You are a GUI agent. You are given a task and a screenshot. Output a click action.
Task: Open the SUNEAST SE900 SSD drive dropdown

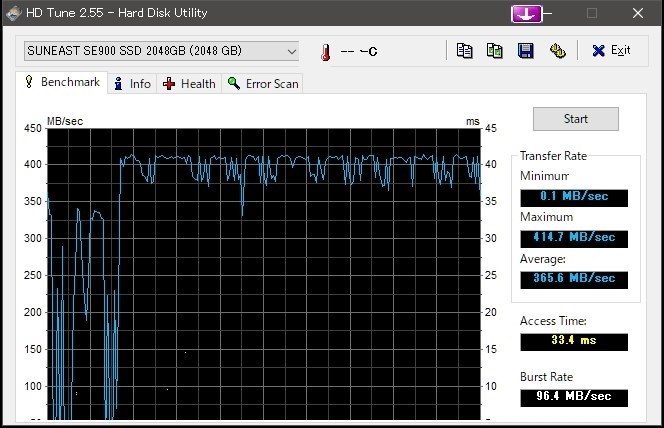point(161,51)
